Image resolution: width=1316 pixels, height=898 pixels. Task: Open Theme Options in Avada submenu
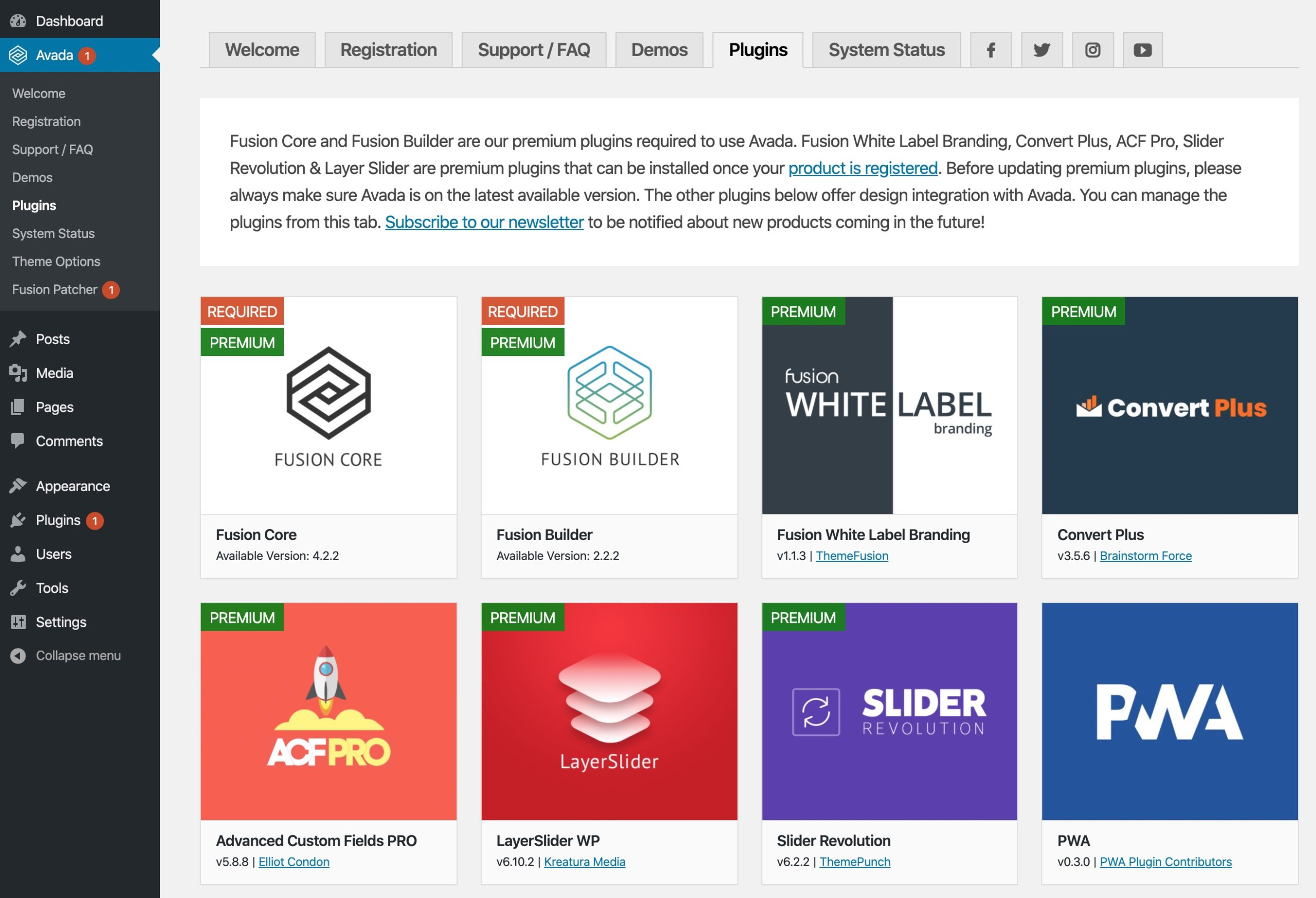[x=56, y=261]
